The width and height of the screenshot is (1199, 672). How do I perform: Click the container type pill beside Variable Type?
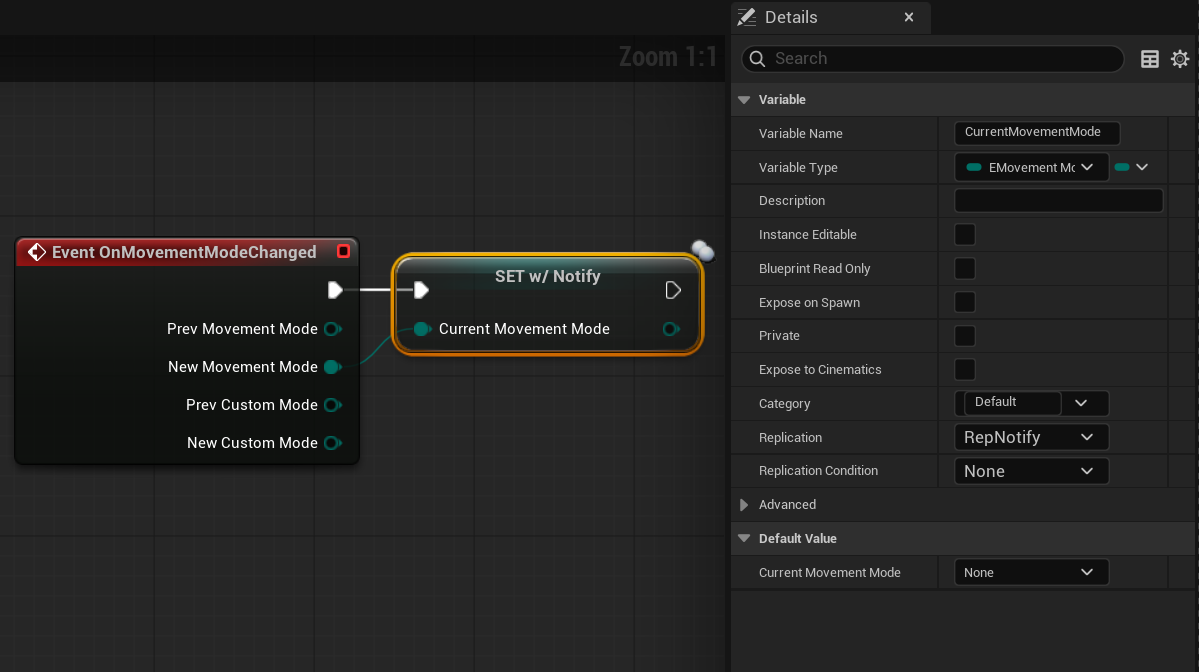coord(1123,167)
